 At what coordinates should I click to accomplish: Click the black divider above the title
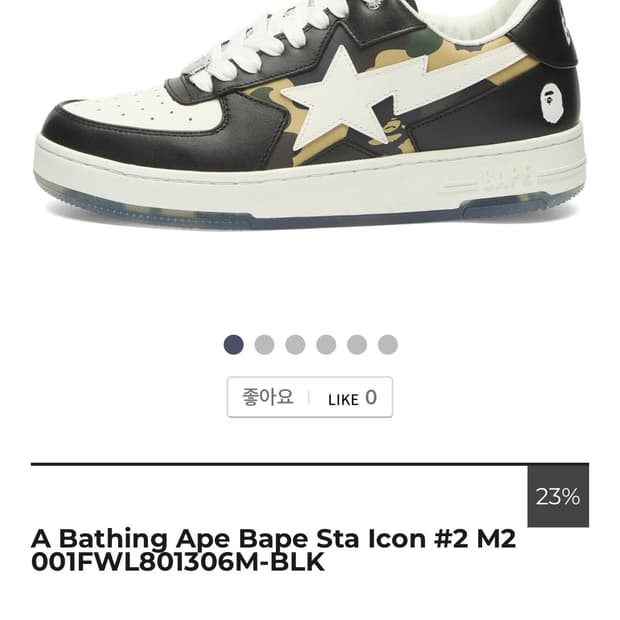click(x=279, y=464)
